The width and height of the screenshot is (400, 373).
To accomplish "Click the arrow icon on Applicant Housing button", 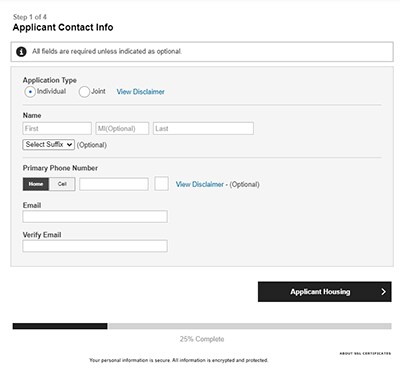I will coord(383,292).
